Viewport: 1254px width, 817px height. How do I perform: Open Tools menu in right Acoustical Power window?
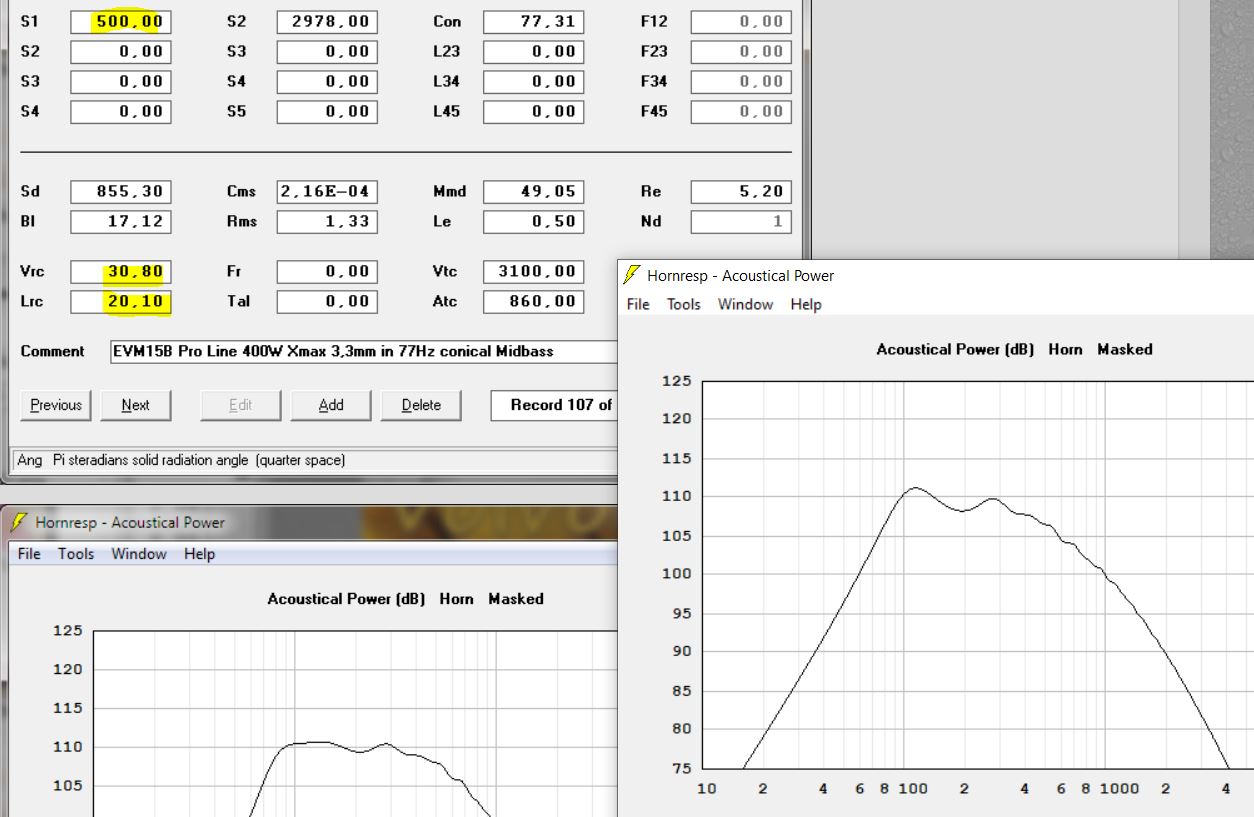684,304
